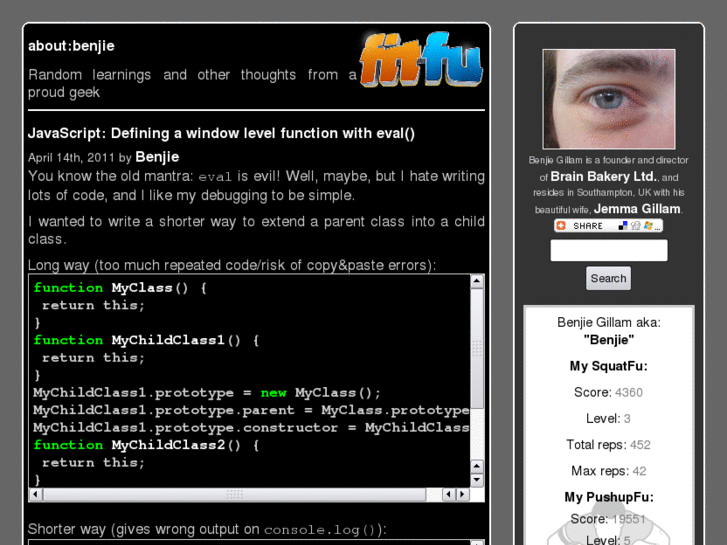Click the fitfu logo
This screenshot has height=545, width=727.
click(x=421, y=60)
